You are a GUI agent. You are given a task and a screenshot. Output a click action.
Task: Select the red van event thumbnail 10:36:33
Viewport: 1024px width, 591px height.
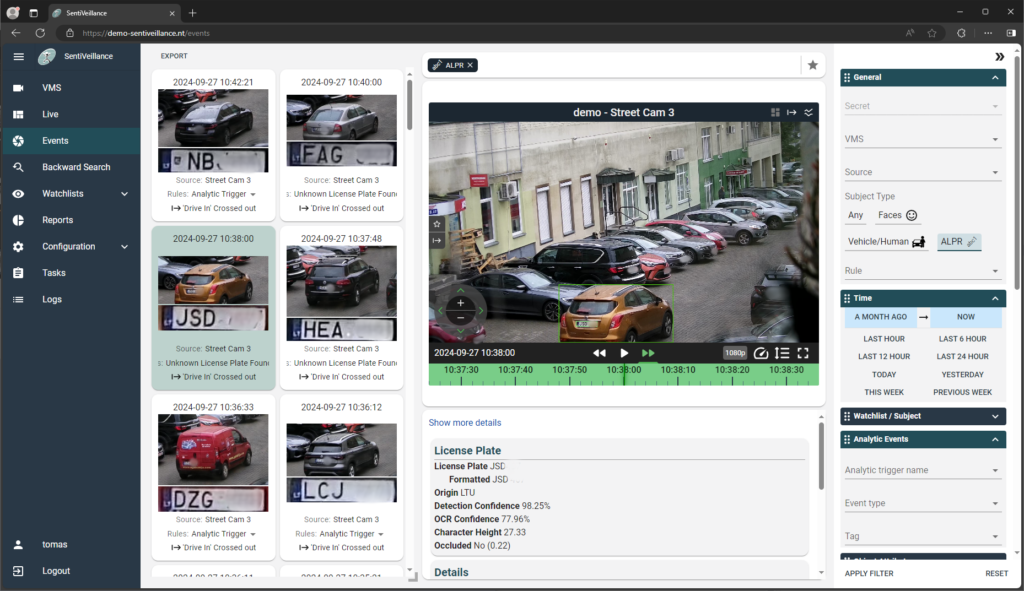(x=213, y=448)
